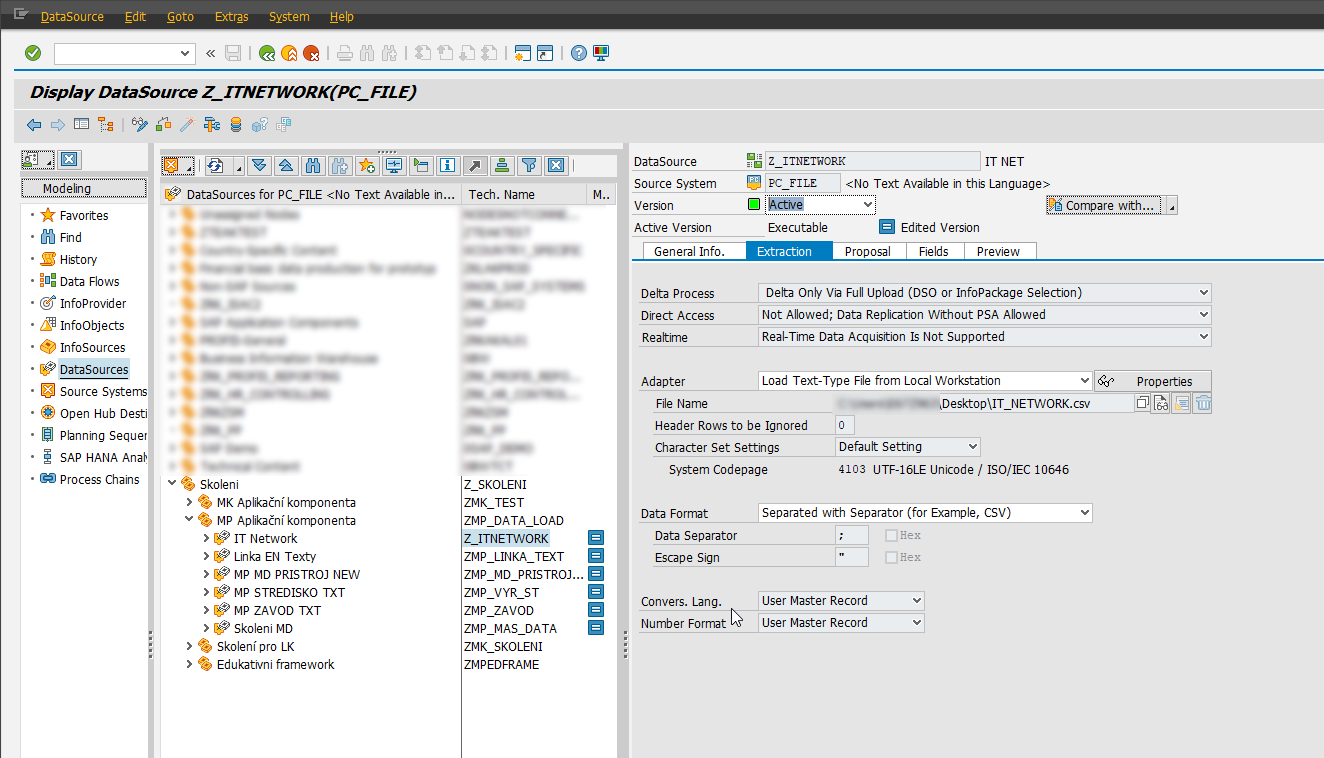Click Expand subtree icon in tree toolbar

coord(260,165)
